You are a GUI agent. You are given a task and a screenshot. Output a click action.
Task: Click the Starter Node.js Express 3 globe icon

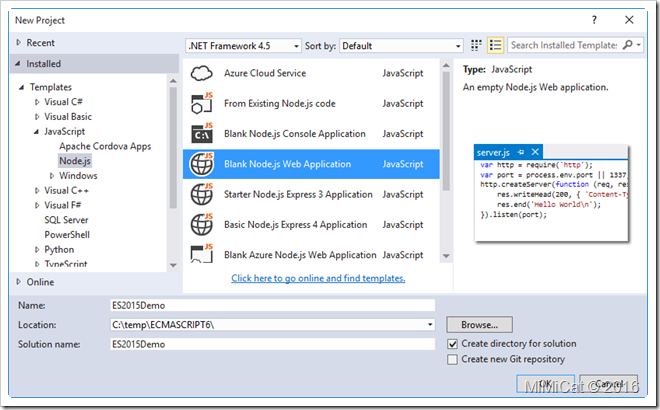coord(201,194)
